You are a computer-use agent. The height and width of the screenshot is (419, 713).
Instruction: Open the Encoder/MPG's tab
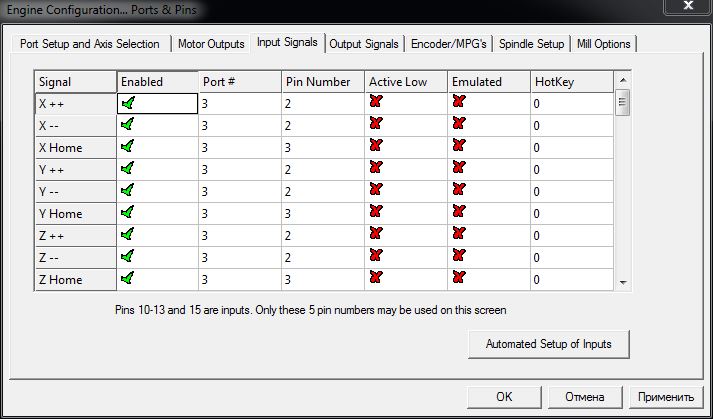point(450,44)
